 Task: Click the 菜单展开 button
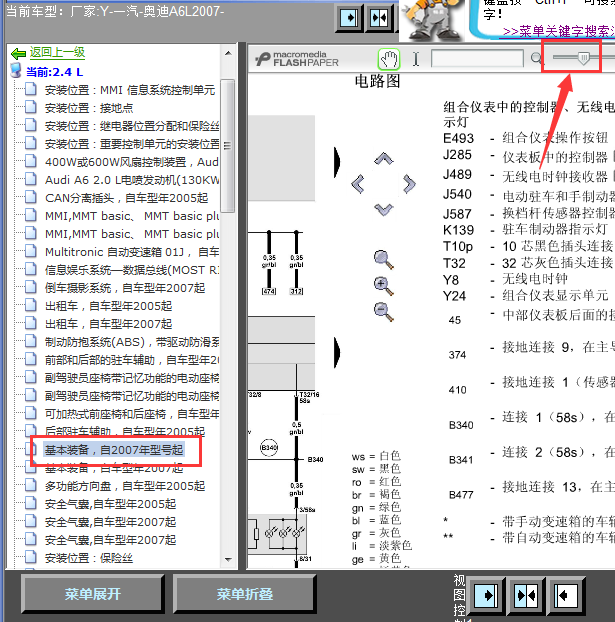(x=93, y=594)
